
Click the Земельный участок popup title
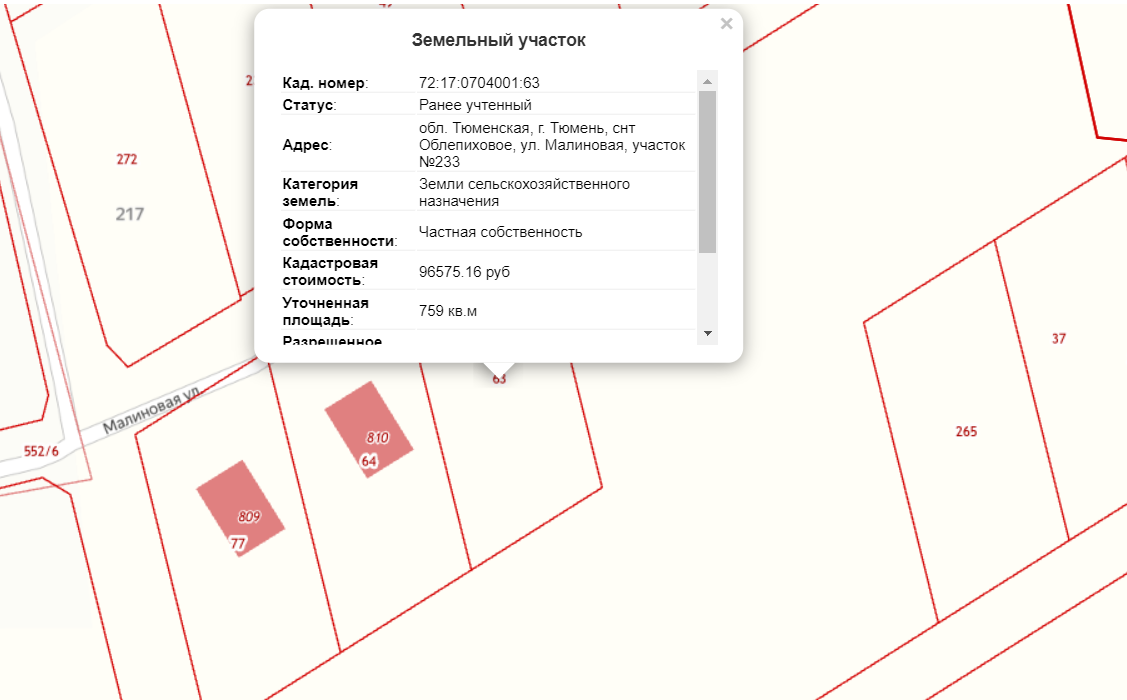click(498, 40)
